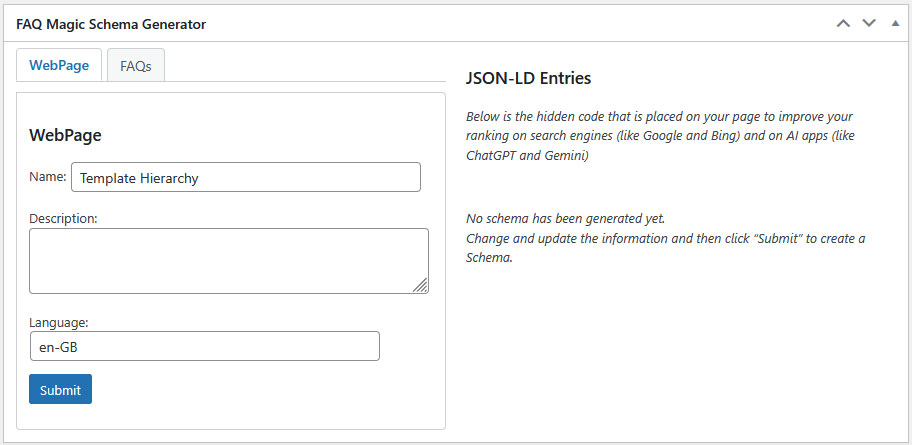The height and width of the screenshot is (445, 912).
Task: Click the FAQ Magic Schema Generator title
Action: tap(111, 24)
